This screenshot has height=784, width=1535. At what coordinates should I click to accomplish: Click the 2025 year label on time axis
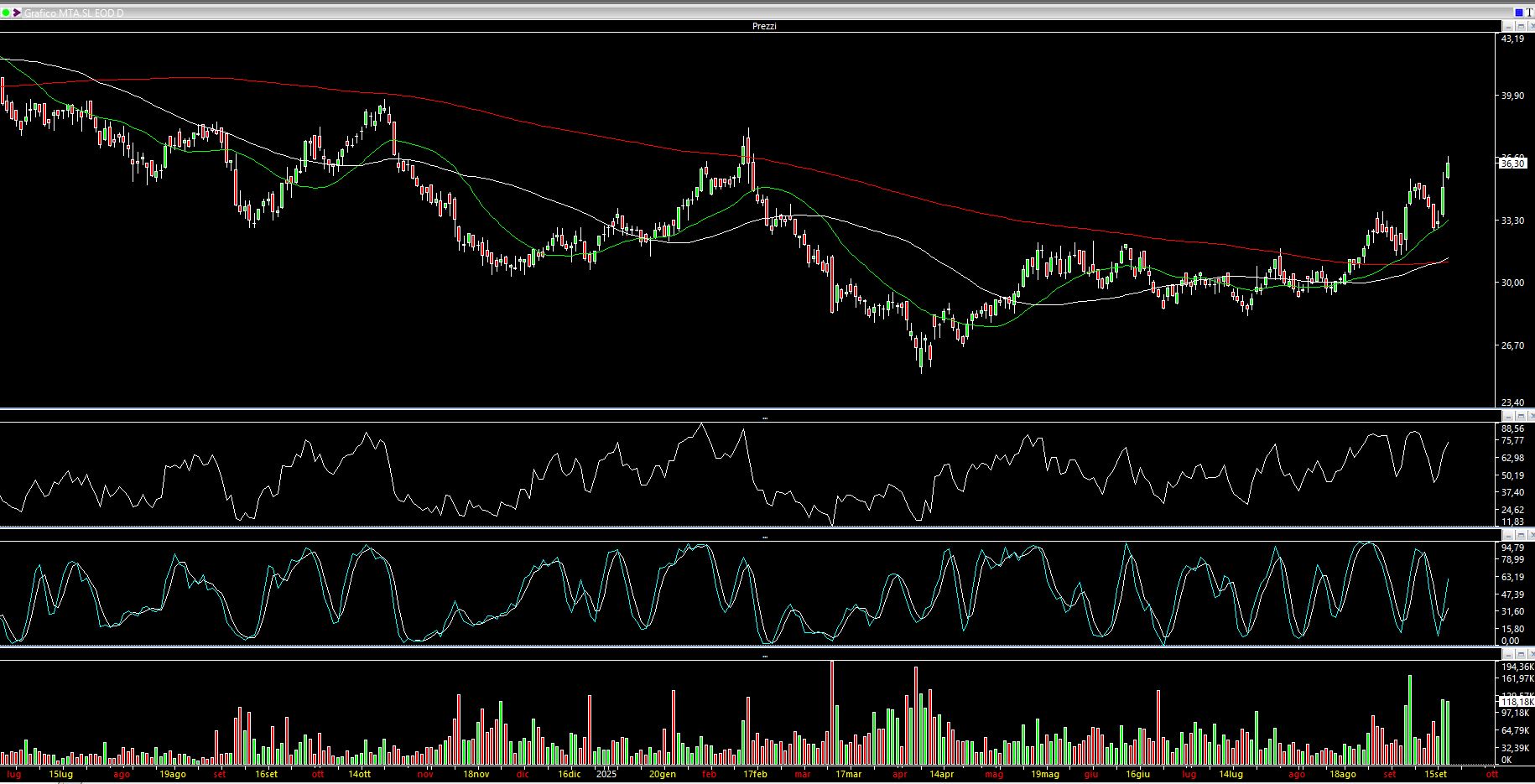pyautogui.click(x=605, y=774)
